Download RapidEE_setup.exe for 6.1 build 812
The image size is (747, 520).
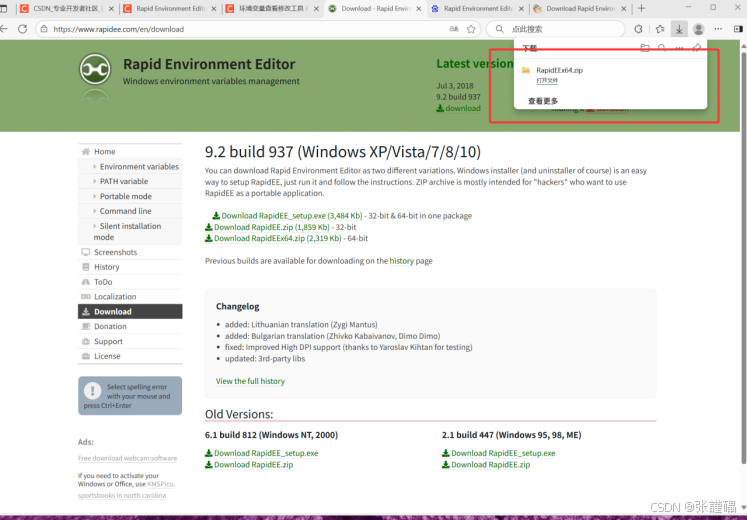(x=262, y=453)
